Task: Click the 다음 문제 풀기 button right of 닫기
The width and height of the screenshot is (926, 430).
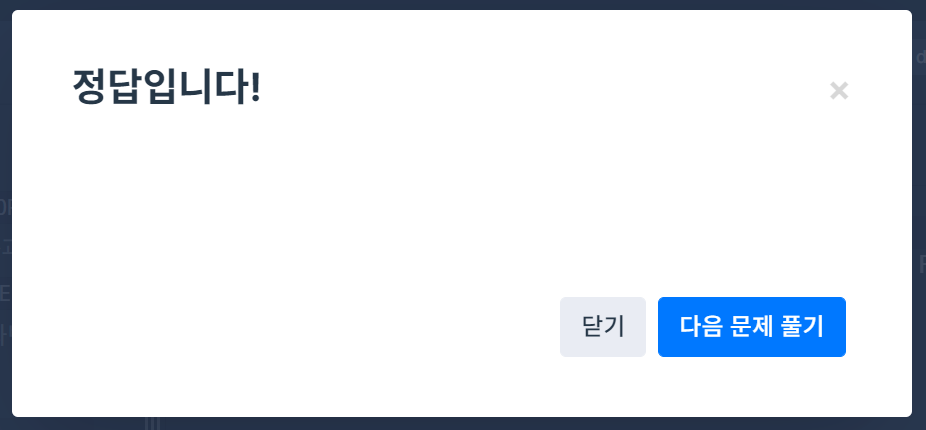Action: (x=752, y=327)
